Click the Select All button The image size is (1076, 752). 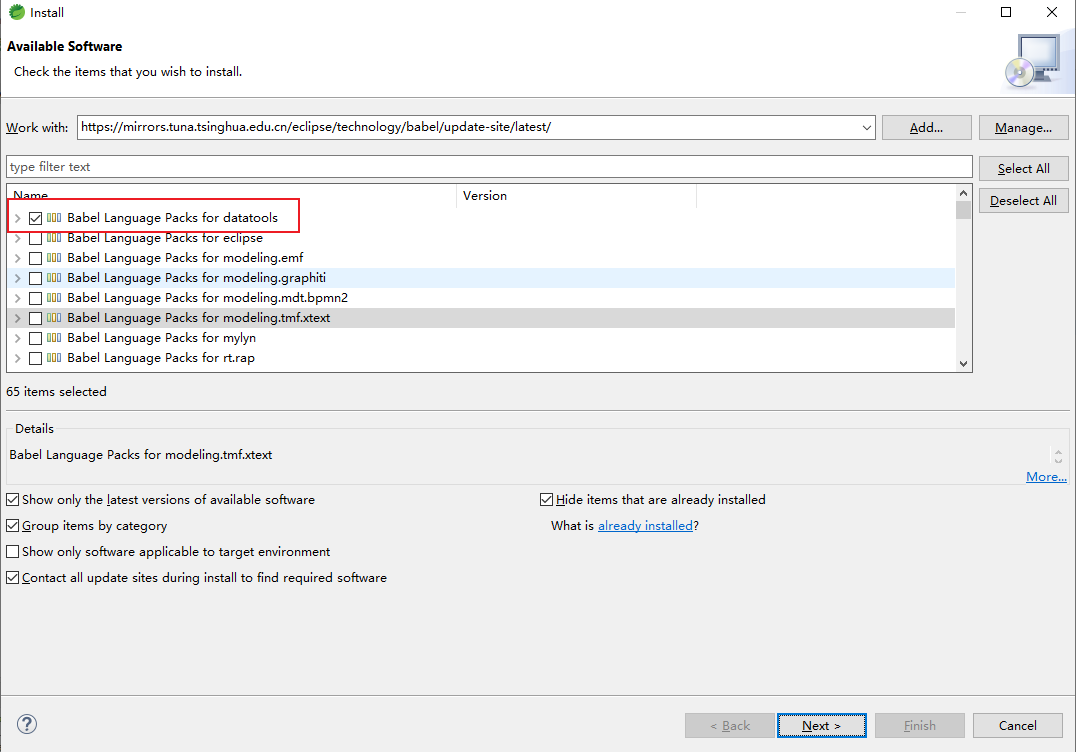click(1023, 169)
